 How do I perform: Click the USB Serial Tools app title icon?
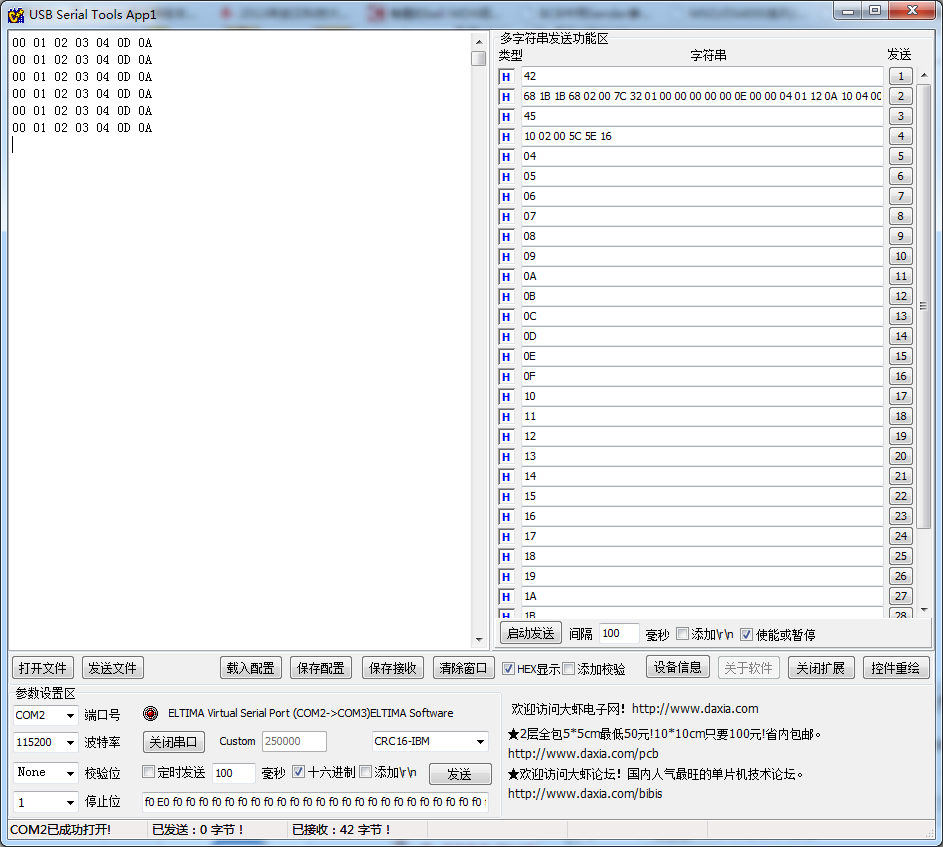click(16, 14)
